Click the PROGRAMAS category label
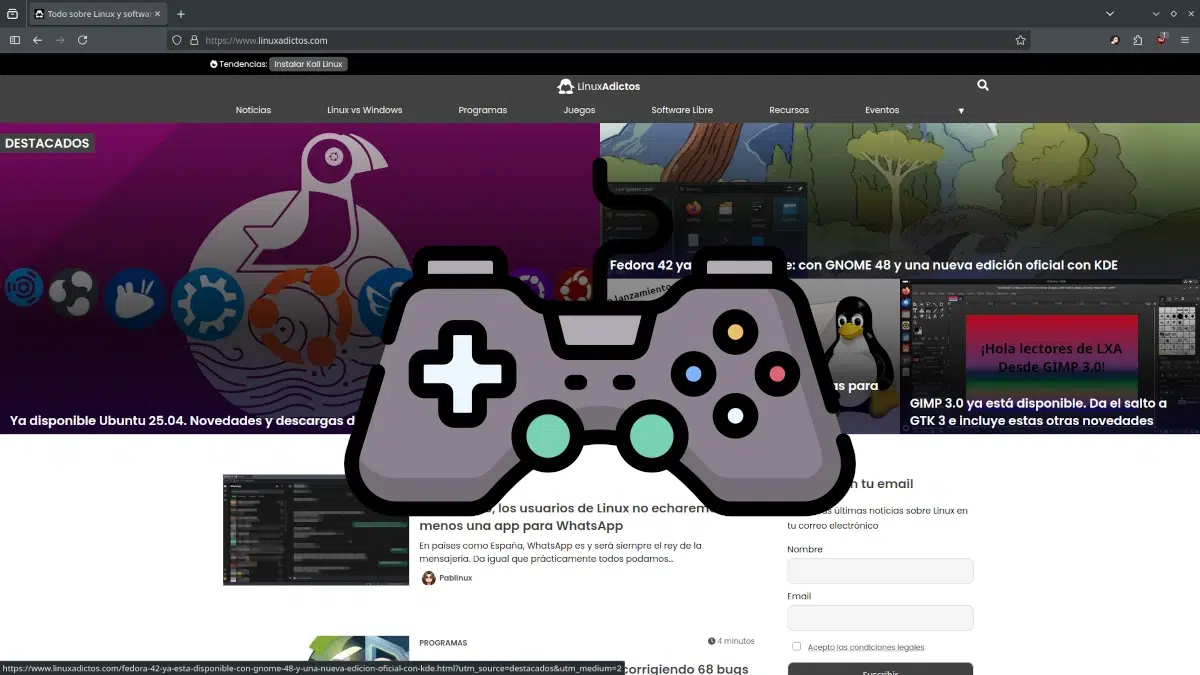Viewport: 1200px width, 675px height. [443, 643]
